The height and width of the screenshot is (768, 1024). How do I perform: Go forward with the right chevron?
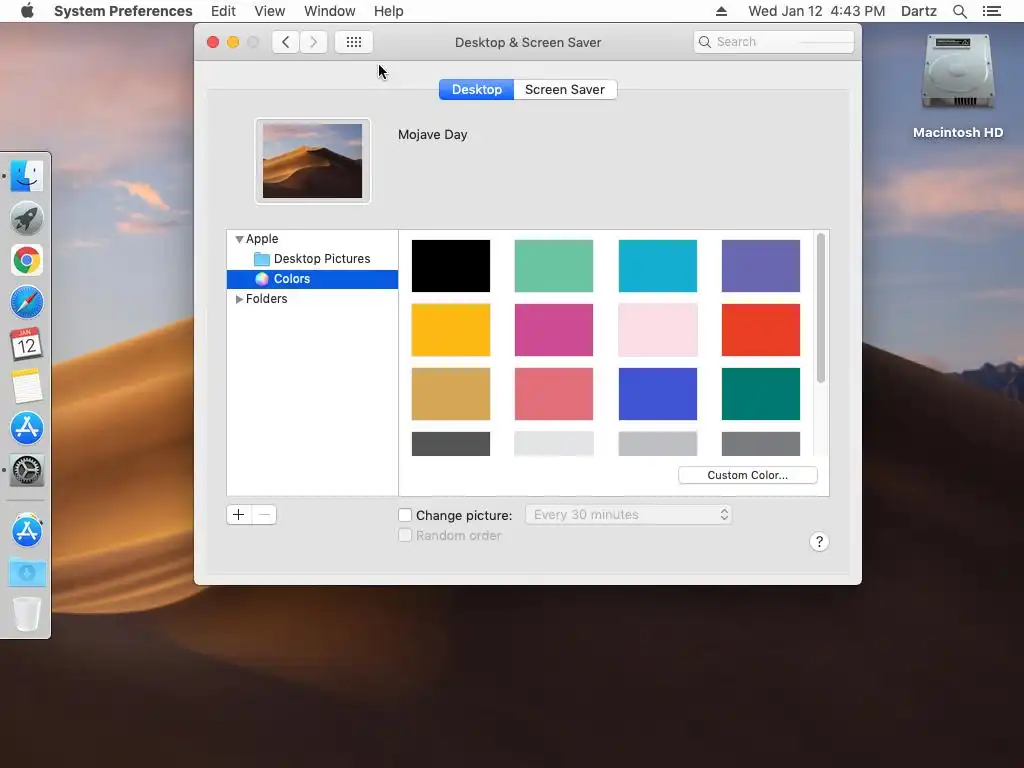[x=313, y=42]
